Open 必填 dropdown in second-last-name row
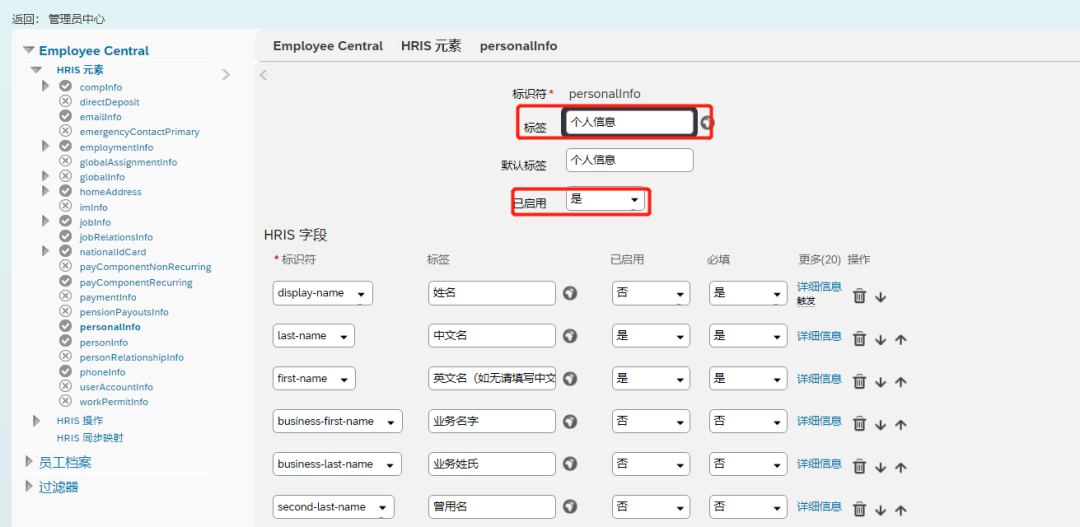The image size is (1080, 527). tap(748, 507)
